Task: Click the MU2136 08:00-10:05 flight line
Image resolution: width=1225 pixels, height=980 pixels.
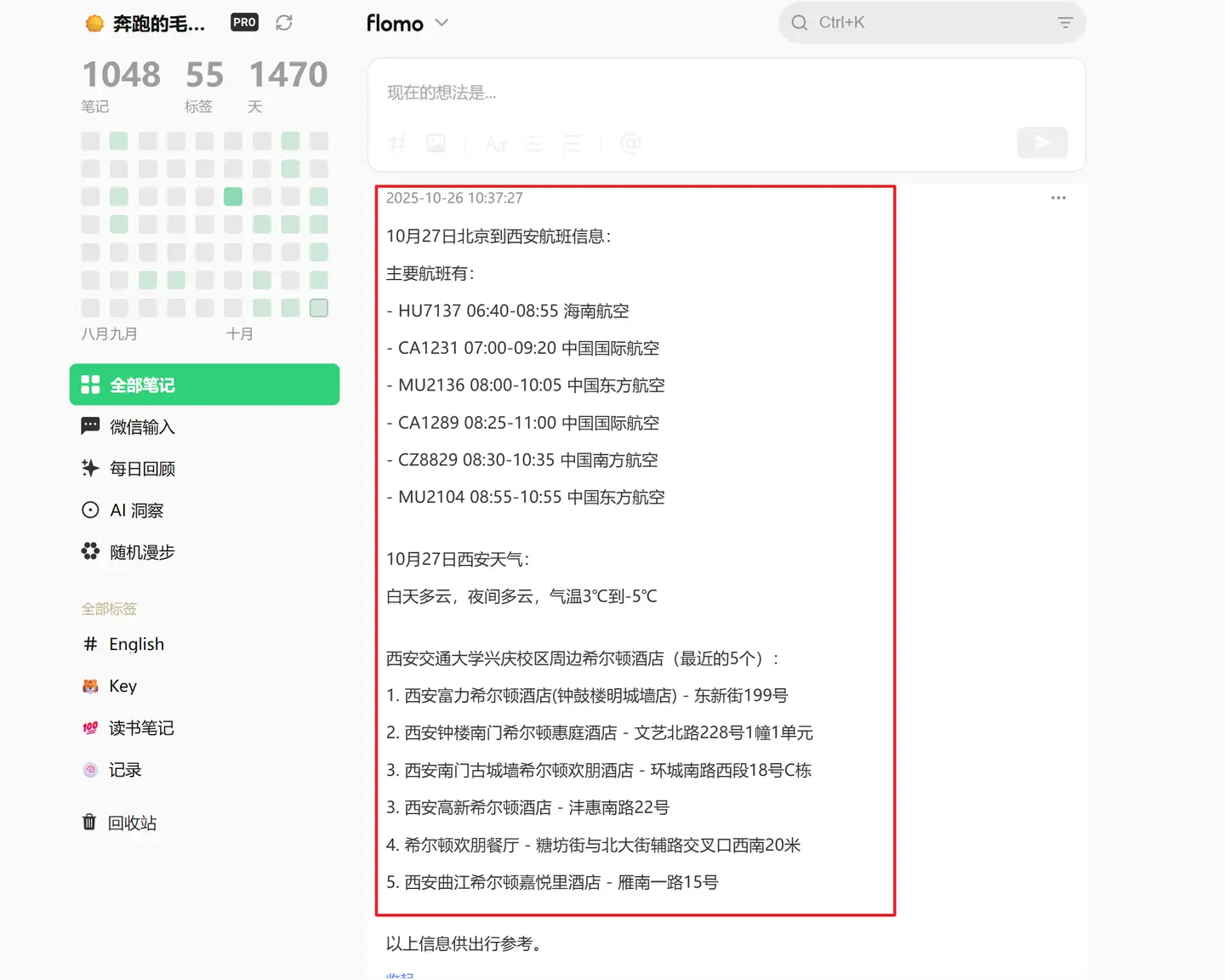Action: pos(526,385)
